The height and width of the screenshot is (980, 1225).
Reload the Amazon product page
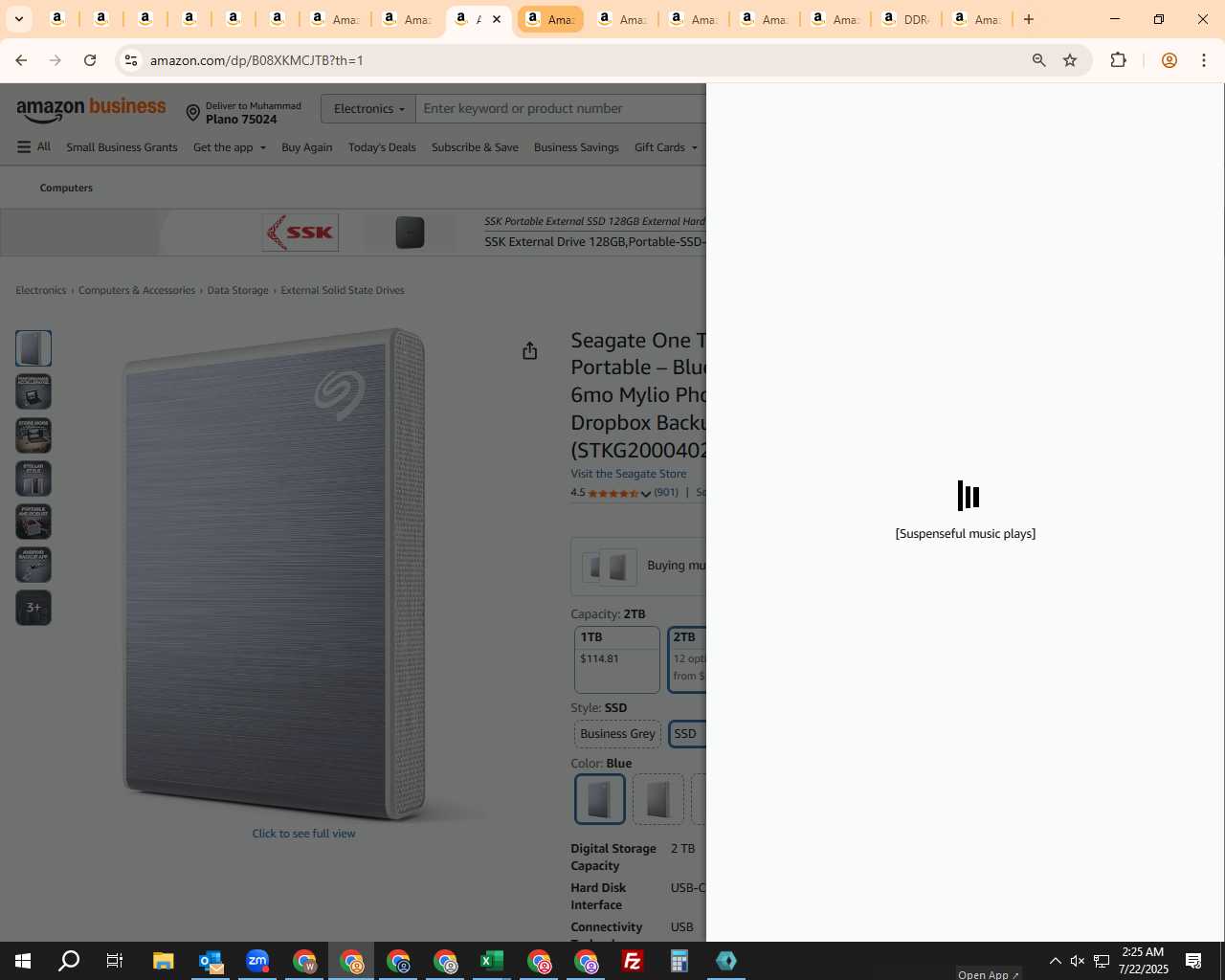[90, 60]
